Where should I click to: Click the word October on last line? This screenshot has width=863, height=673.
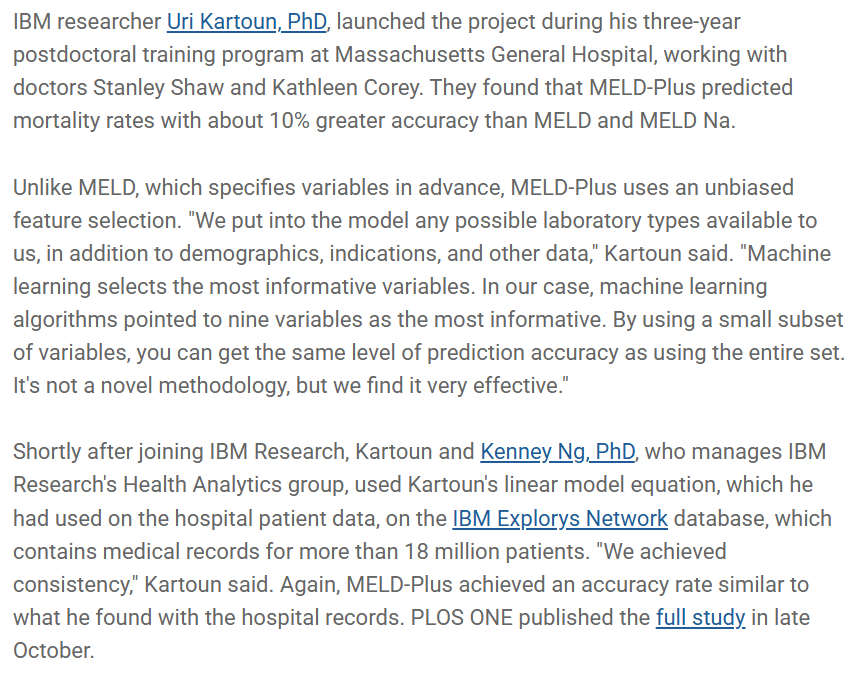click(53, 650)
